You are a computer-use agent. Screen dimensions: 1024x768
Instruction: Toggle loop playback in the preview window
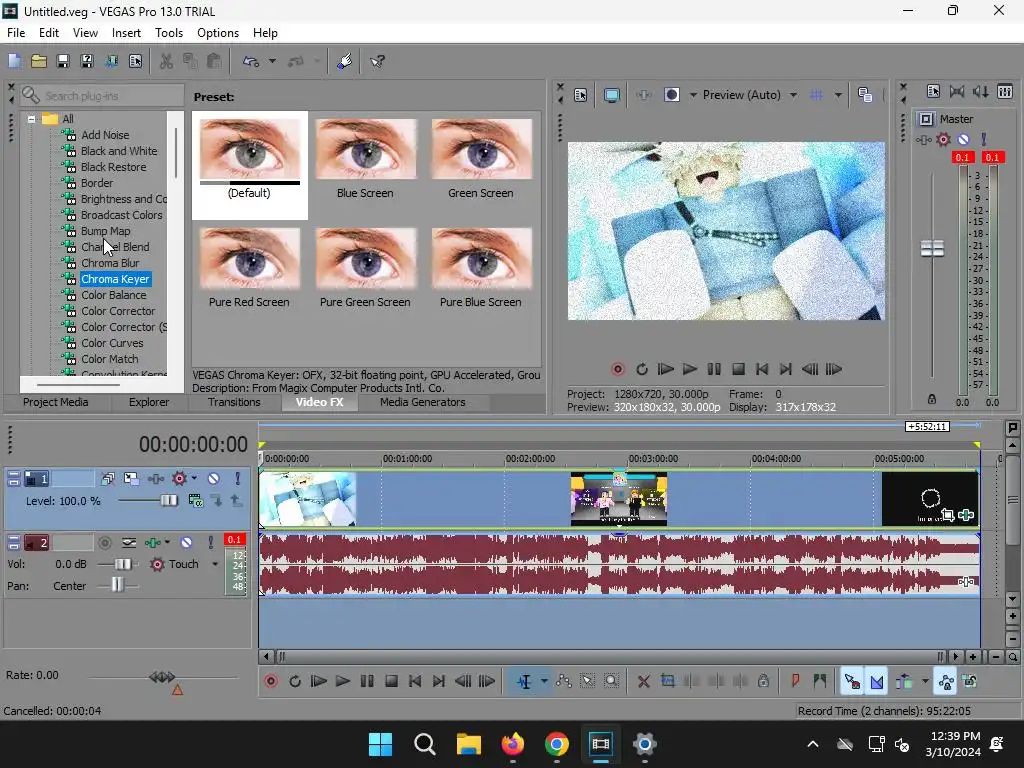(x=642, y=369)
